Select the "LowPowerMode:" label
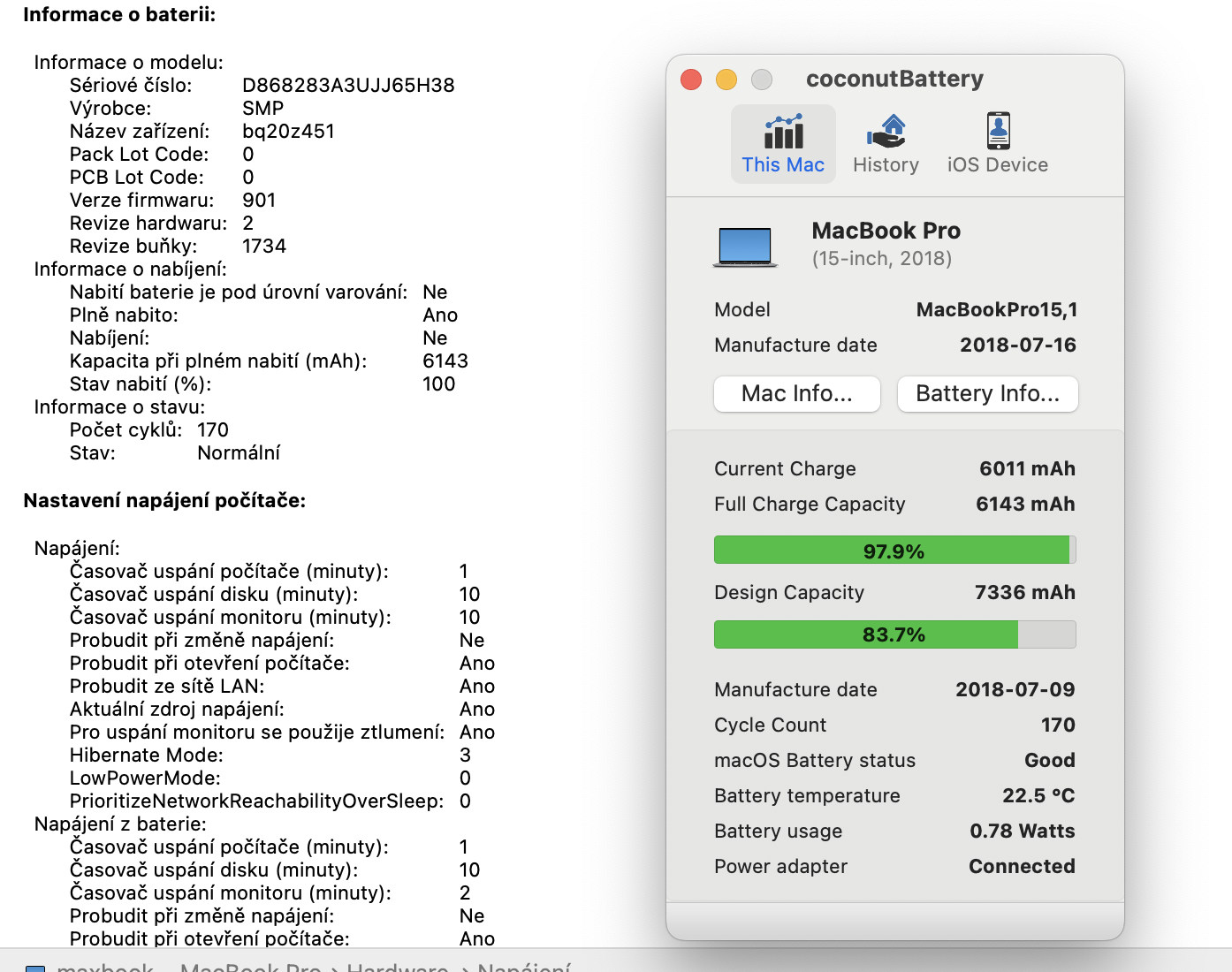The width and height of the screenshot is (1232, 972). (145, 778)
